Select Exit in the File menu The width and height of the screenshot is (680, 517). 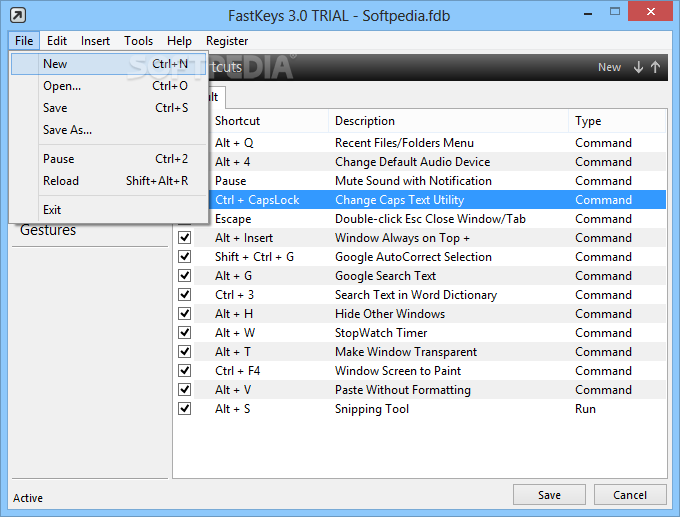(108, 210)
